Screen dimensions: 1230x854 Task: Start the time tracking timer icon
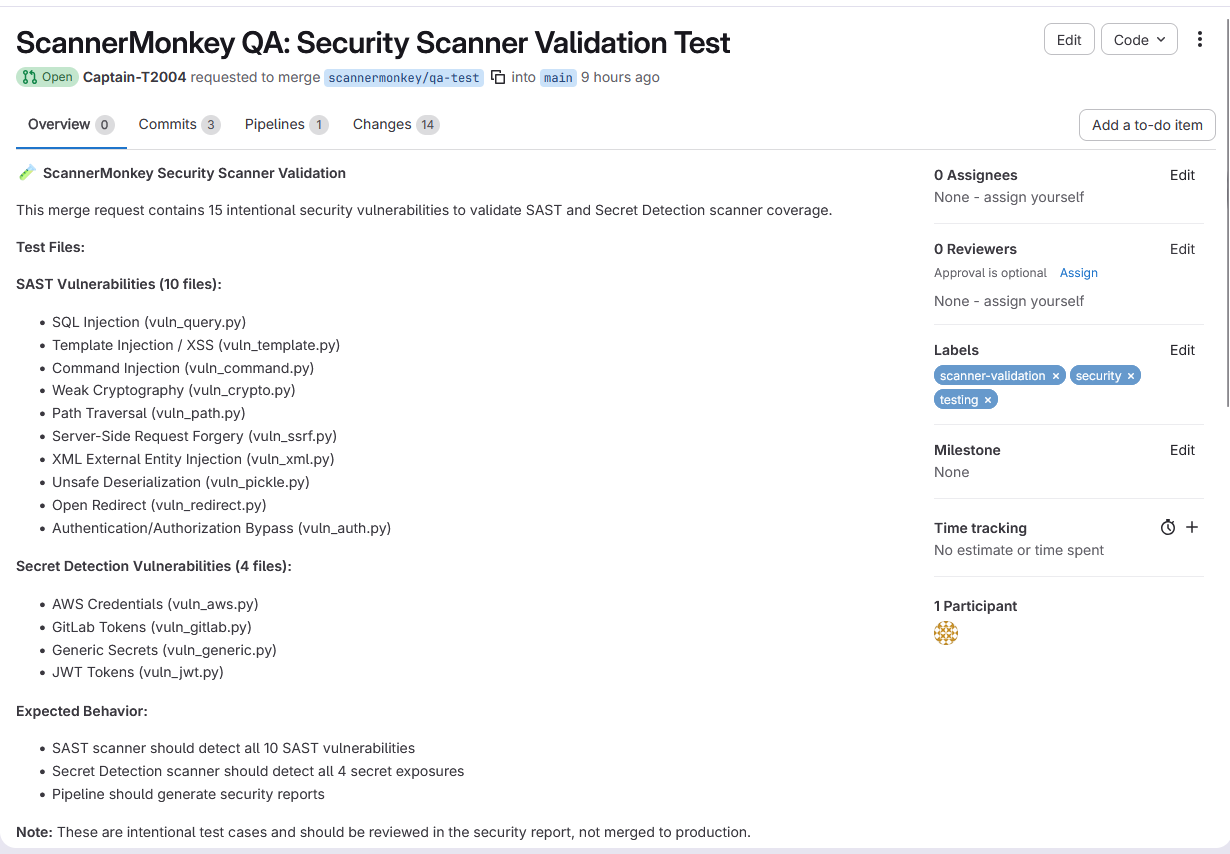1168,527
